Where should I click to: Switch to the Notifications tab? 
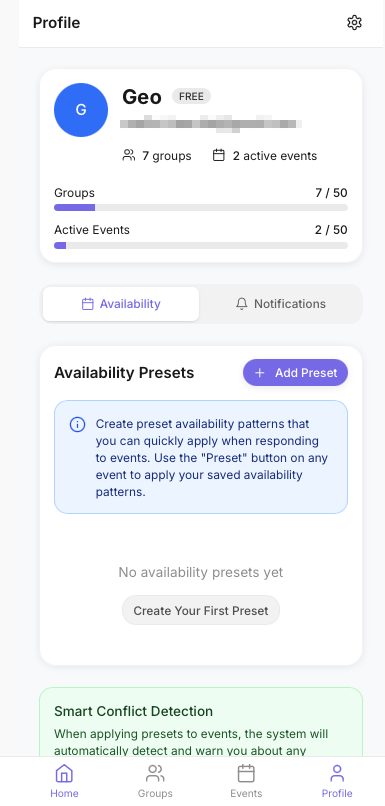tap(281, 304)
